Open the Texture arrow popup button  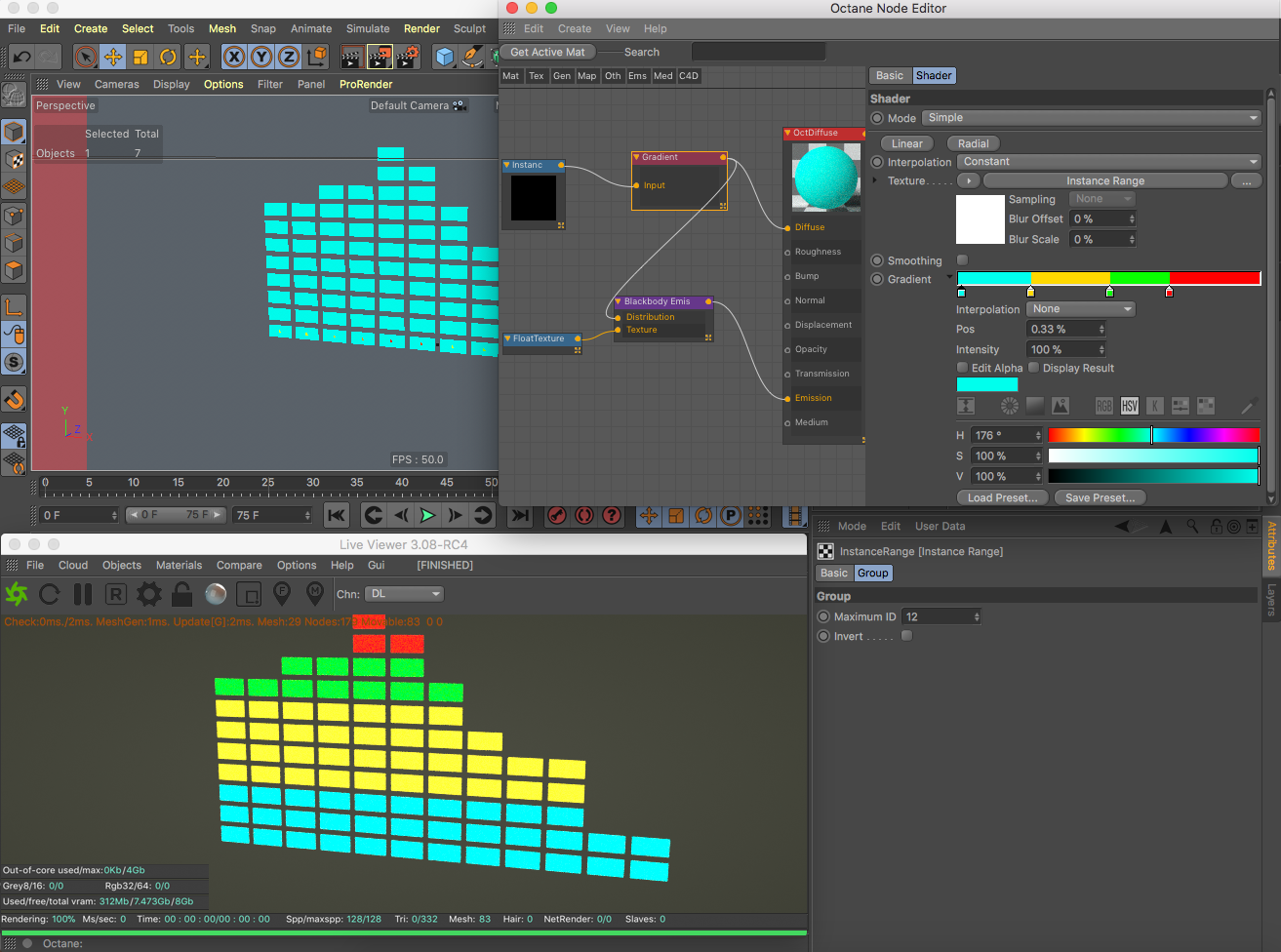(969, 180)
